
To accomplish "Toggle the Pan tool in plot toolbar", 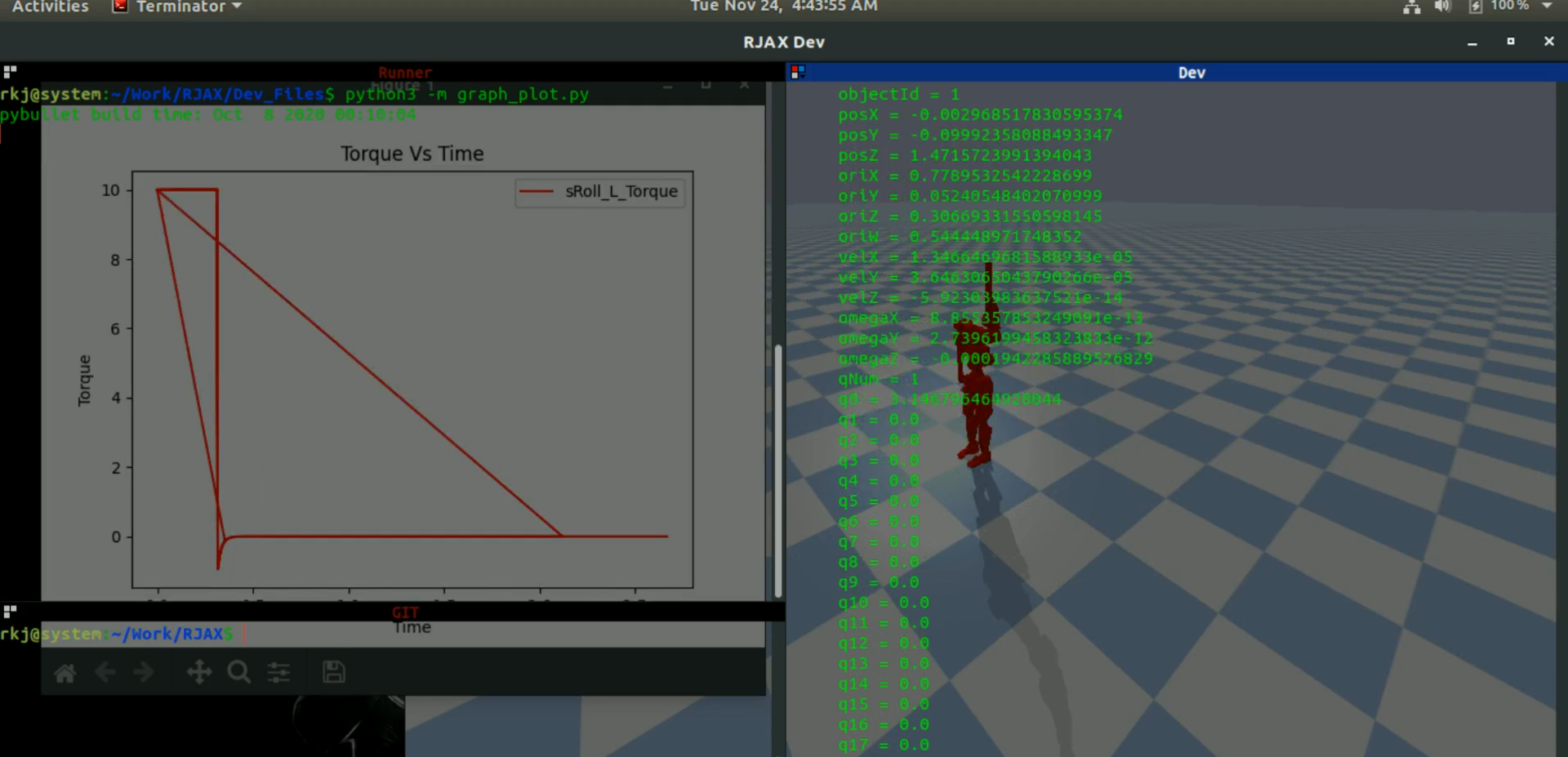I will [198, 672].
